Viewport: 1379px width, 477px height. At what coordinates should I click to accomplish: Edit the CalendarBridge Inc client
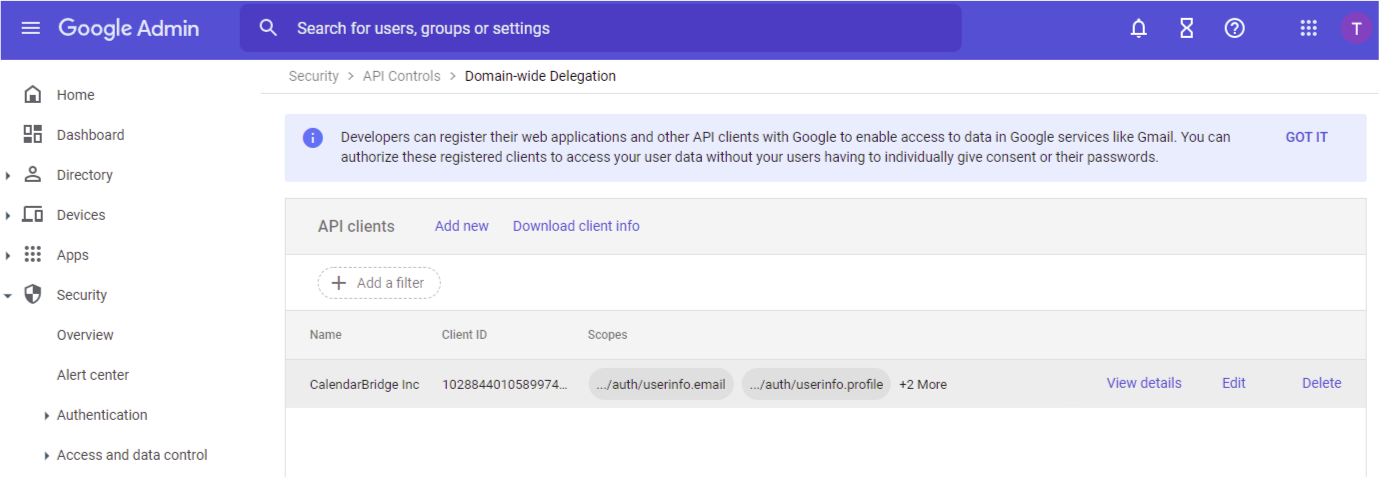pyautogui.click(x=1233, y=383)
